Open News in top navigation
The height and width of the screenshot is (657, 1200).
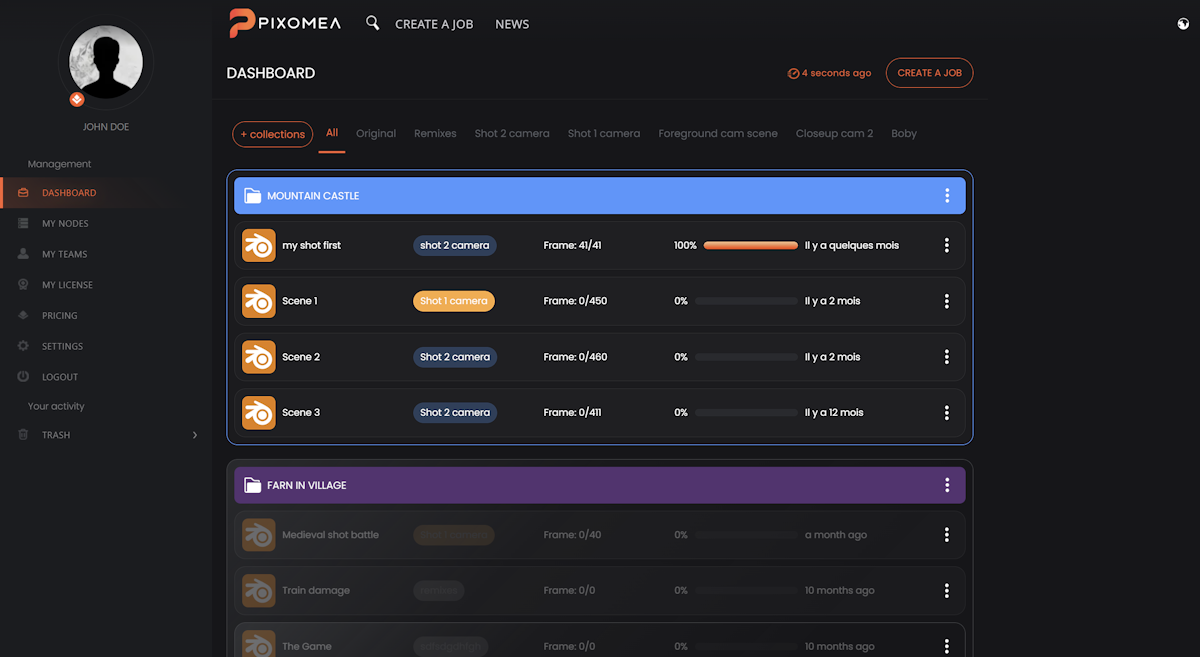coord(512,24)
